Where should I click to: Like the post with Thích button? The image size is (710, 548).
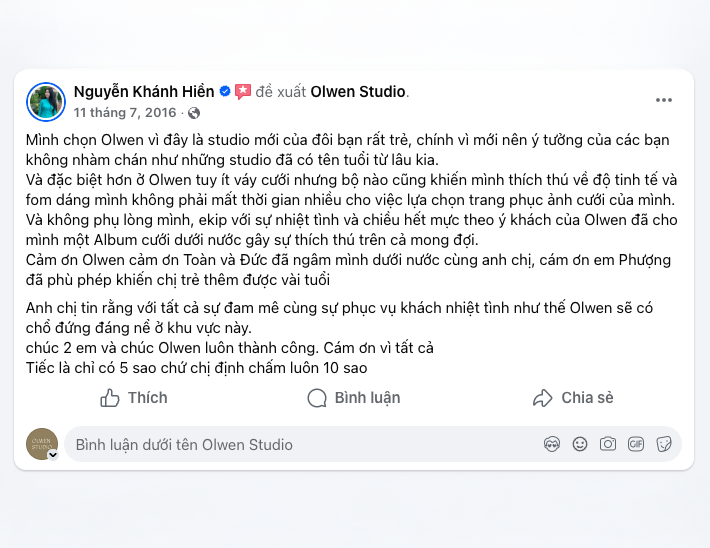tap(134, 398)
